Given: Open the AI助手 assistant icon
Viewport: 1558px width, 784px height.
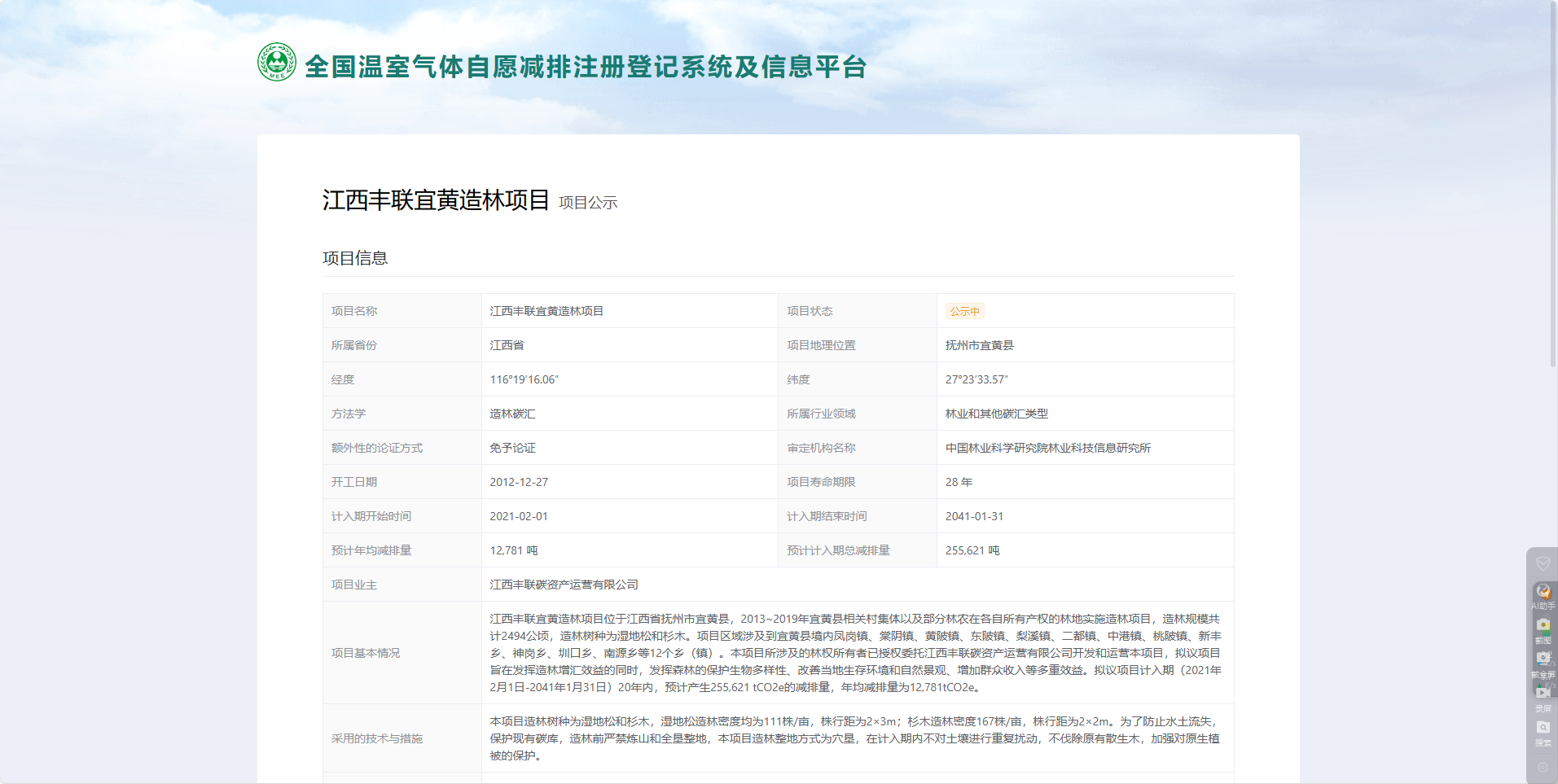Looking at the screenshot, I should pyautogui.click(x=1543, y=593).
